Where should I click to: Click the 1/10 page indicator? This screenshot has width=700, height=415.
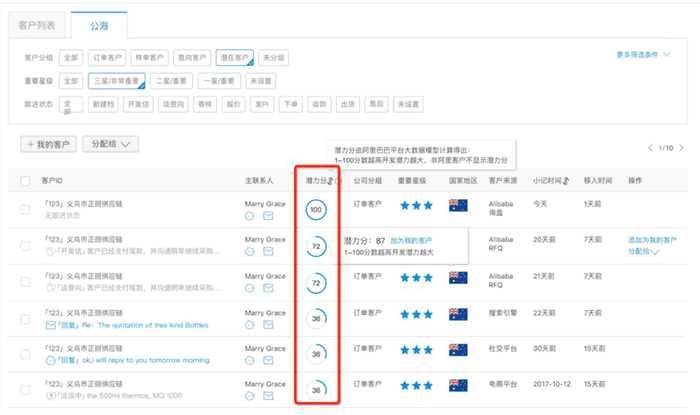(666, 148)
